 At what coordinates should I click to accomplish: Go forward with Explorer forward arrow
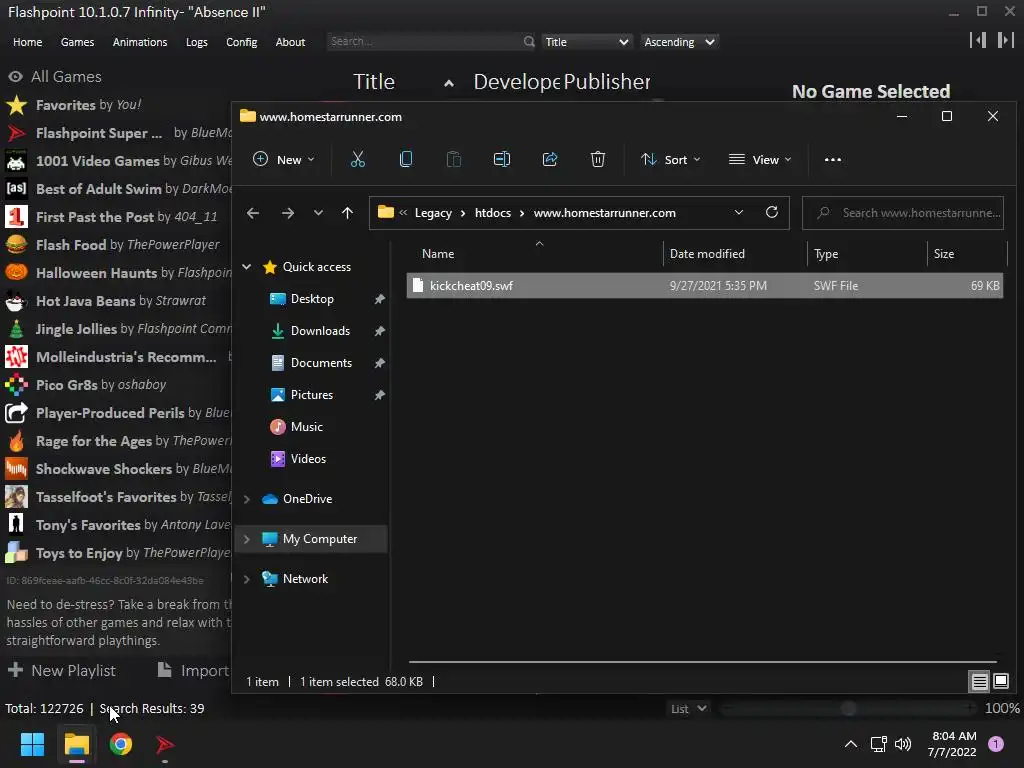click(287, 213)
